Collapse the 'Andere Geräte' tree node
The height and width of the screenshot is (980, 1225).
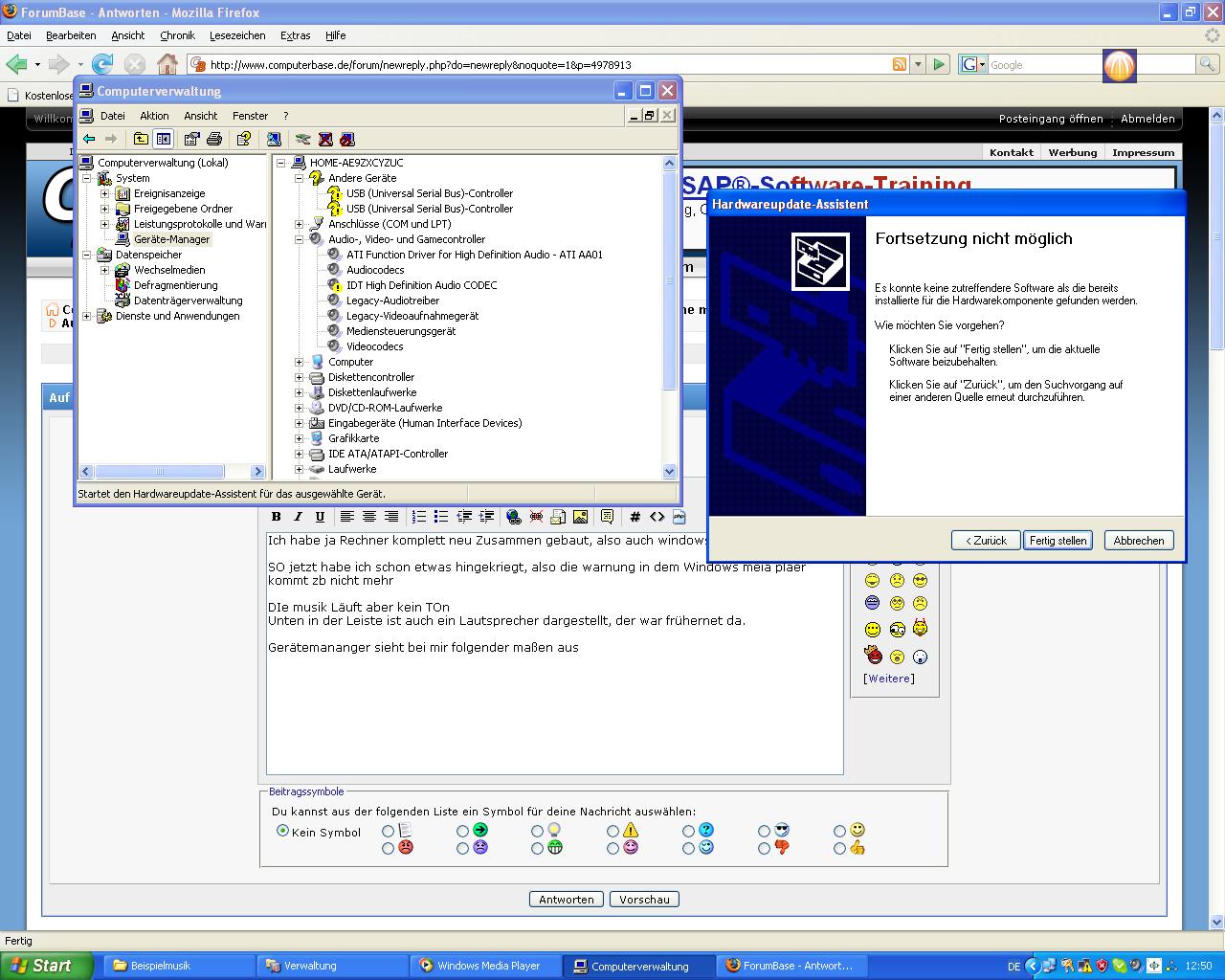(299, 178)
